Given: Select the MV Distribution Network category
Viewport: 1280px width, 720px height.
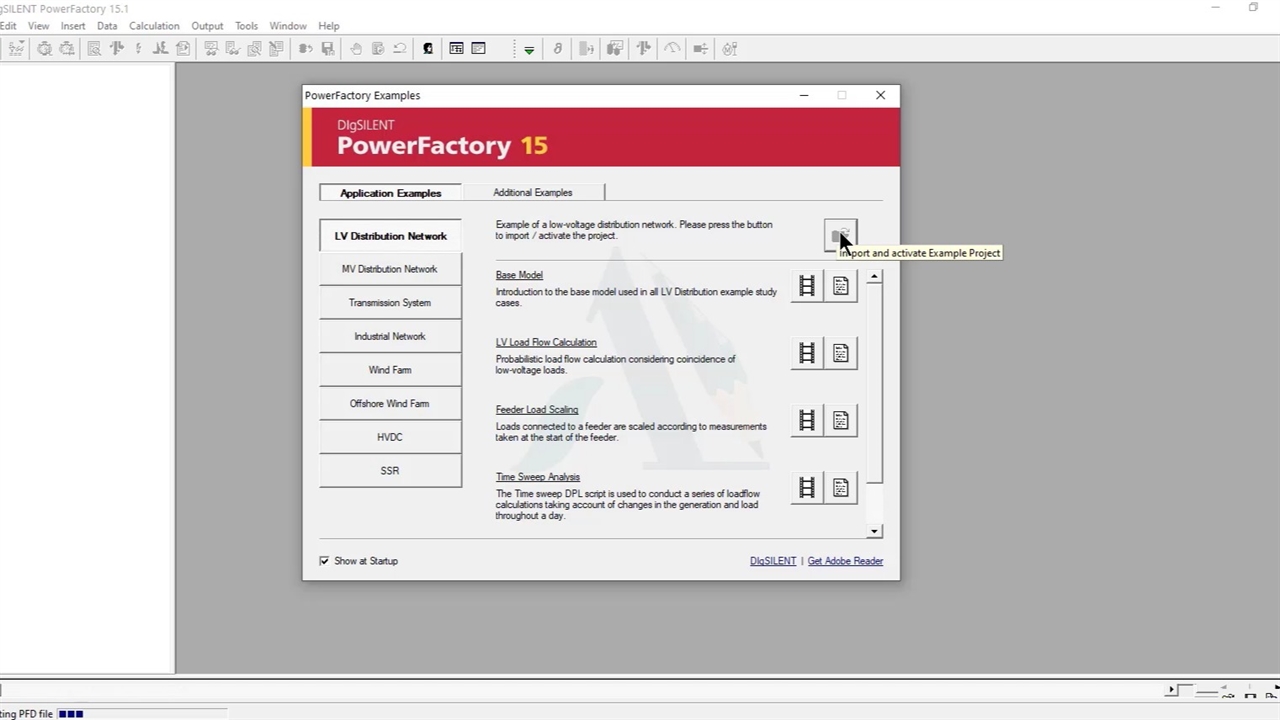Looking at the screenshot, I should tap(390, 269).
